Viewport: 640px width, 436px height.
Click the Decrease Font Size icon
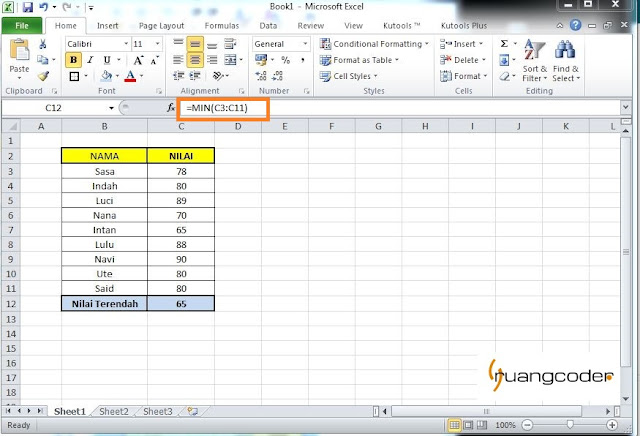154,60
